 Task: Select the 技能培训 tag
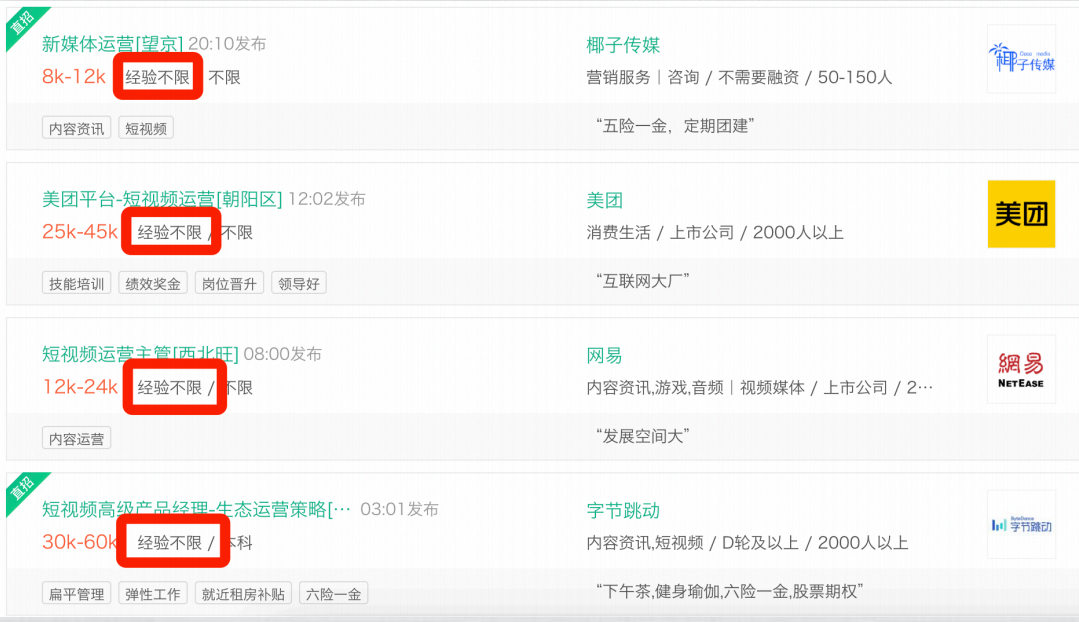tap(76, 283)
